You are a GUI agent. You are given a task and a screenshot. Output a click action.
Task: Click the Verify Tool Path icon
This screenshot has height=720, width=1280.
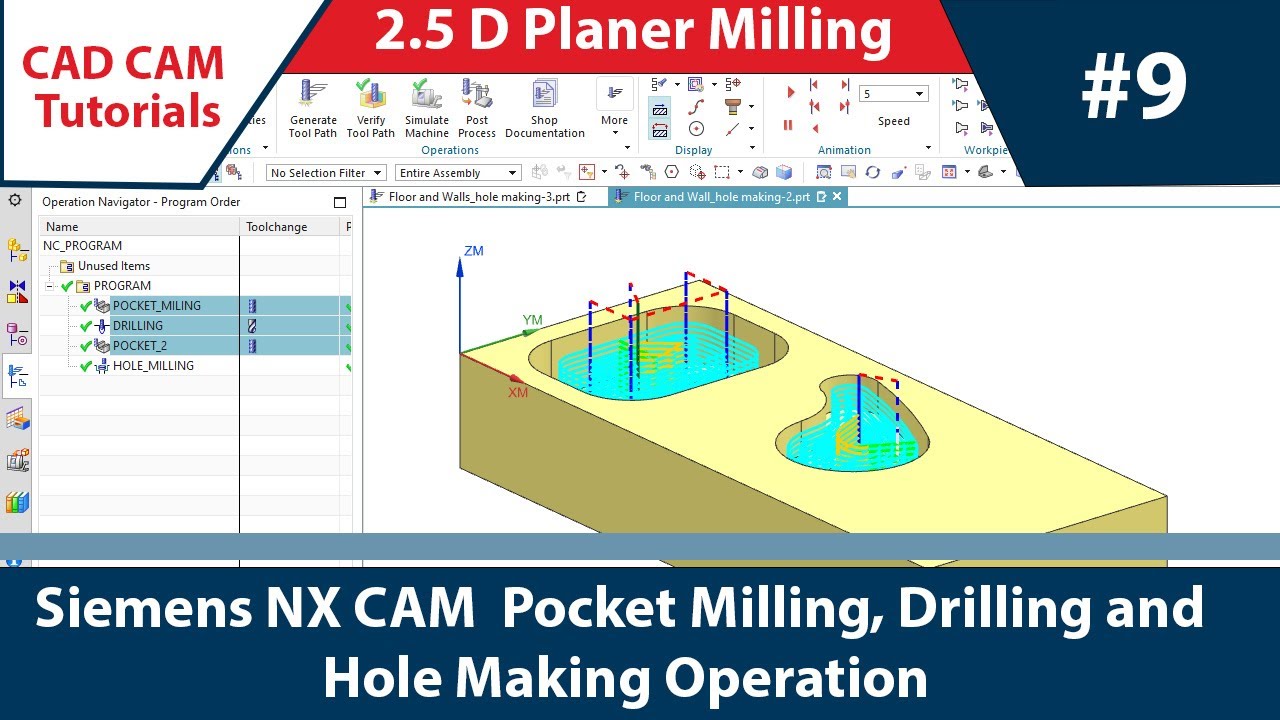[371, 95]
